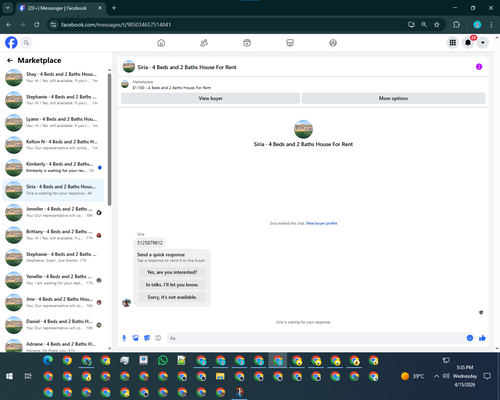
Task: Open the notifications bell icon
Action: [468, 43]
